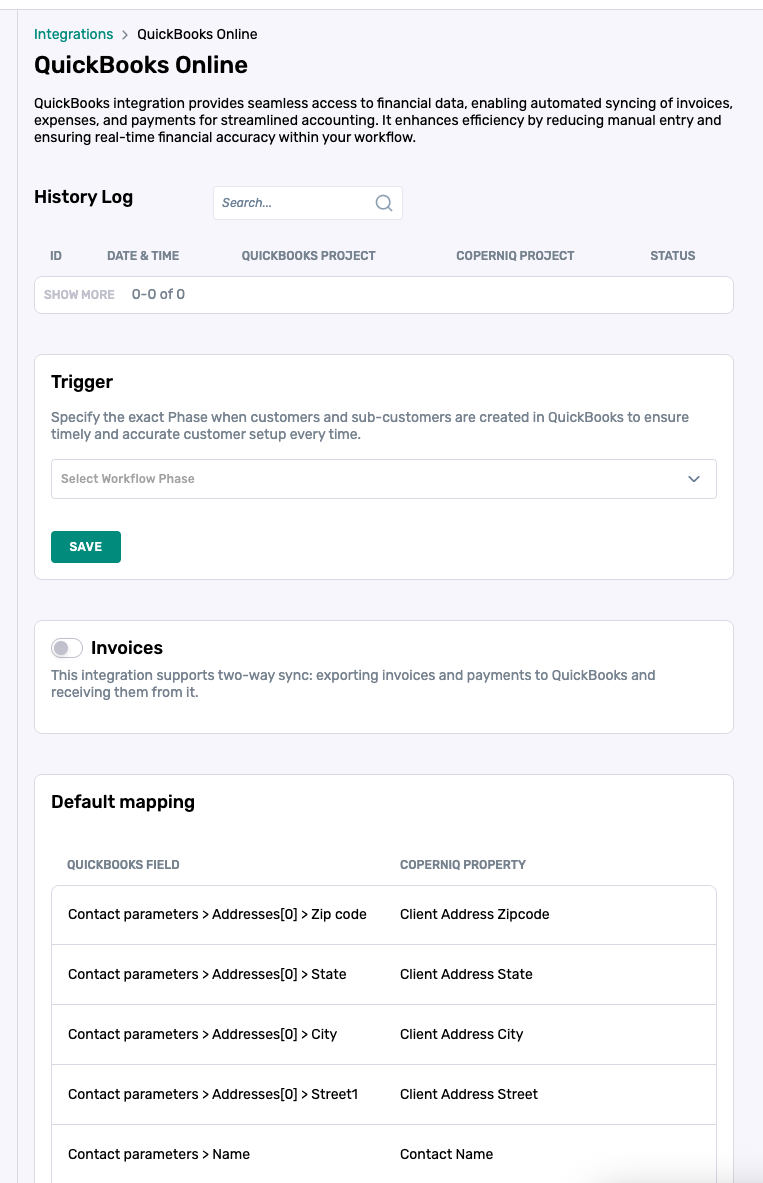Click the Trigger section heading

point(82,382)
